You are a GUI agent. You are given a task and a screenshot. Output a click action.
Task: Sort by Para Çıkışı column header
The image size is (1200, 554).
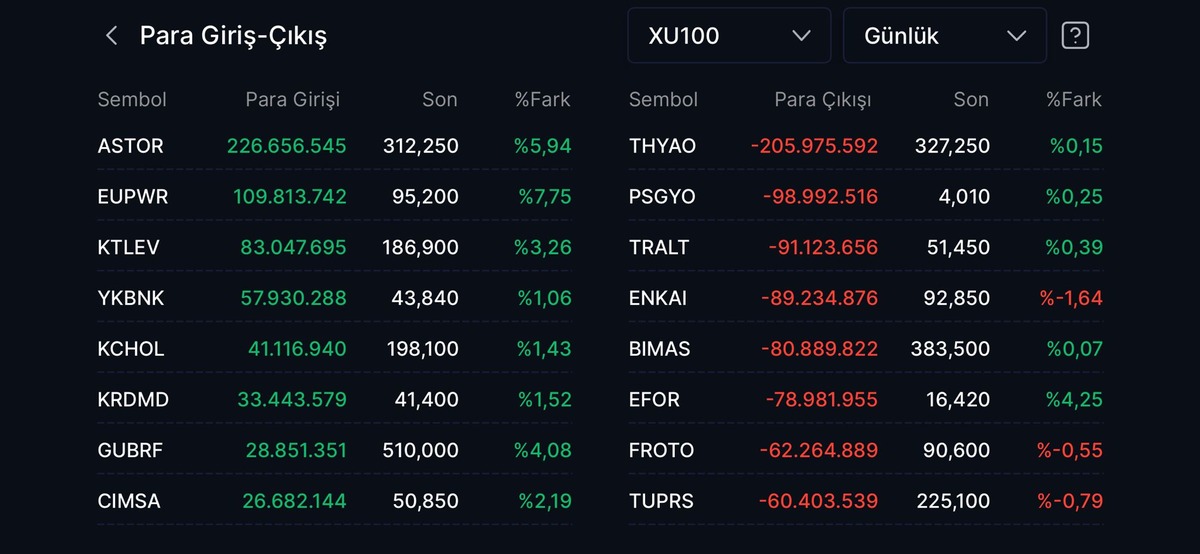823,100
